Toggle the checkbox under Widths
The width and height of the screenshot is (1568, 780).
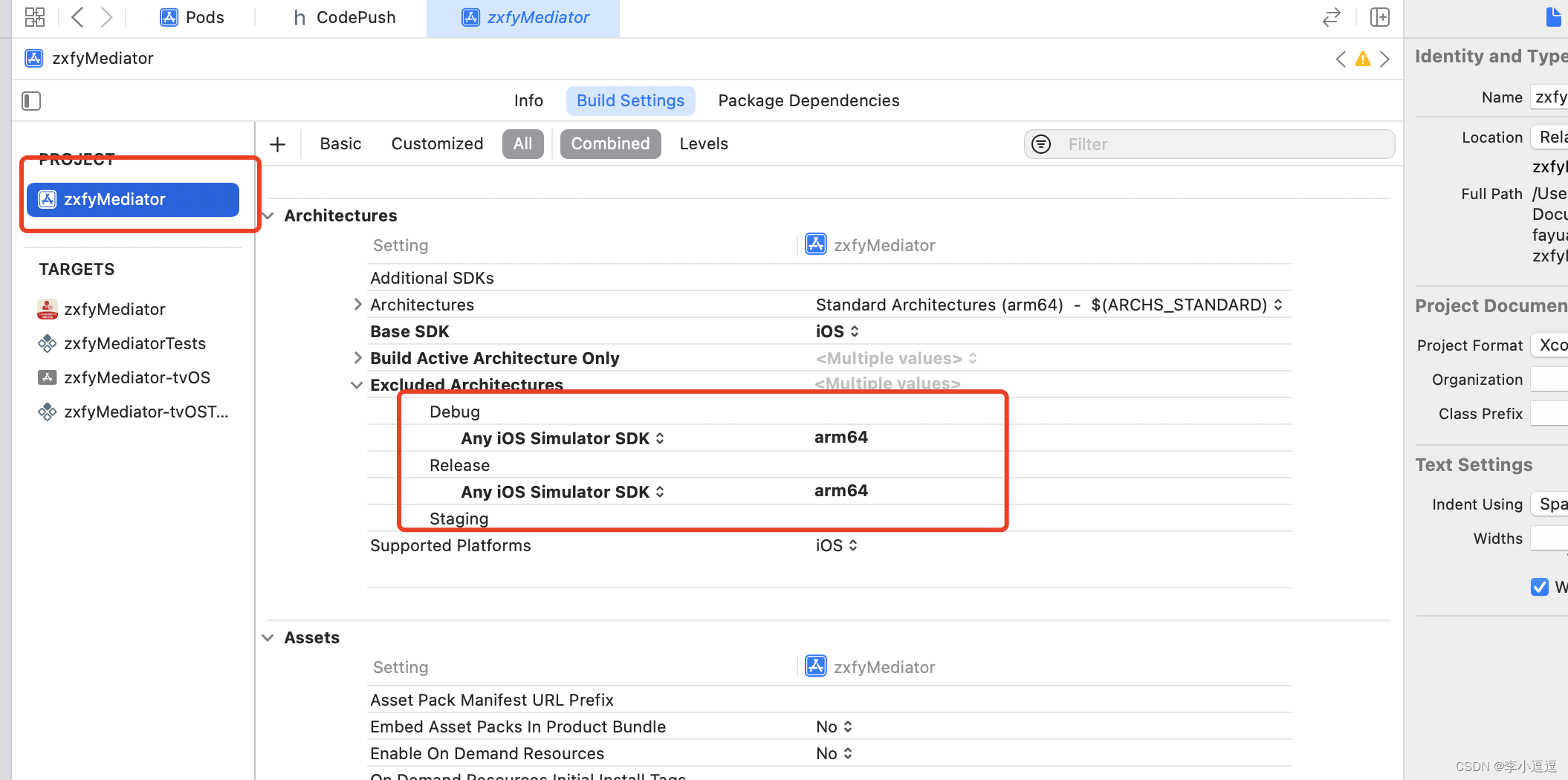pyautogui.click(x=1540, y=587)
